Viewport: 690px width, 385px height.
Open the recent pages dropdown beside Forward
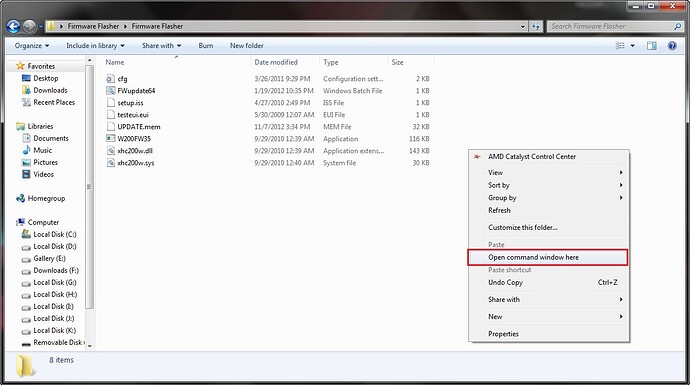click(41, 27)
